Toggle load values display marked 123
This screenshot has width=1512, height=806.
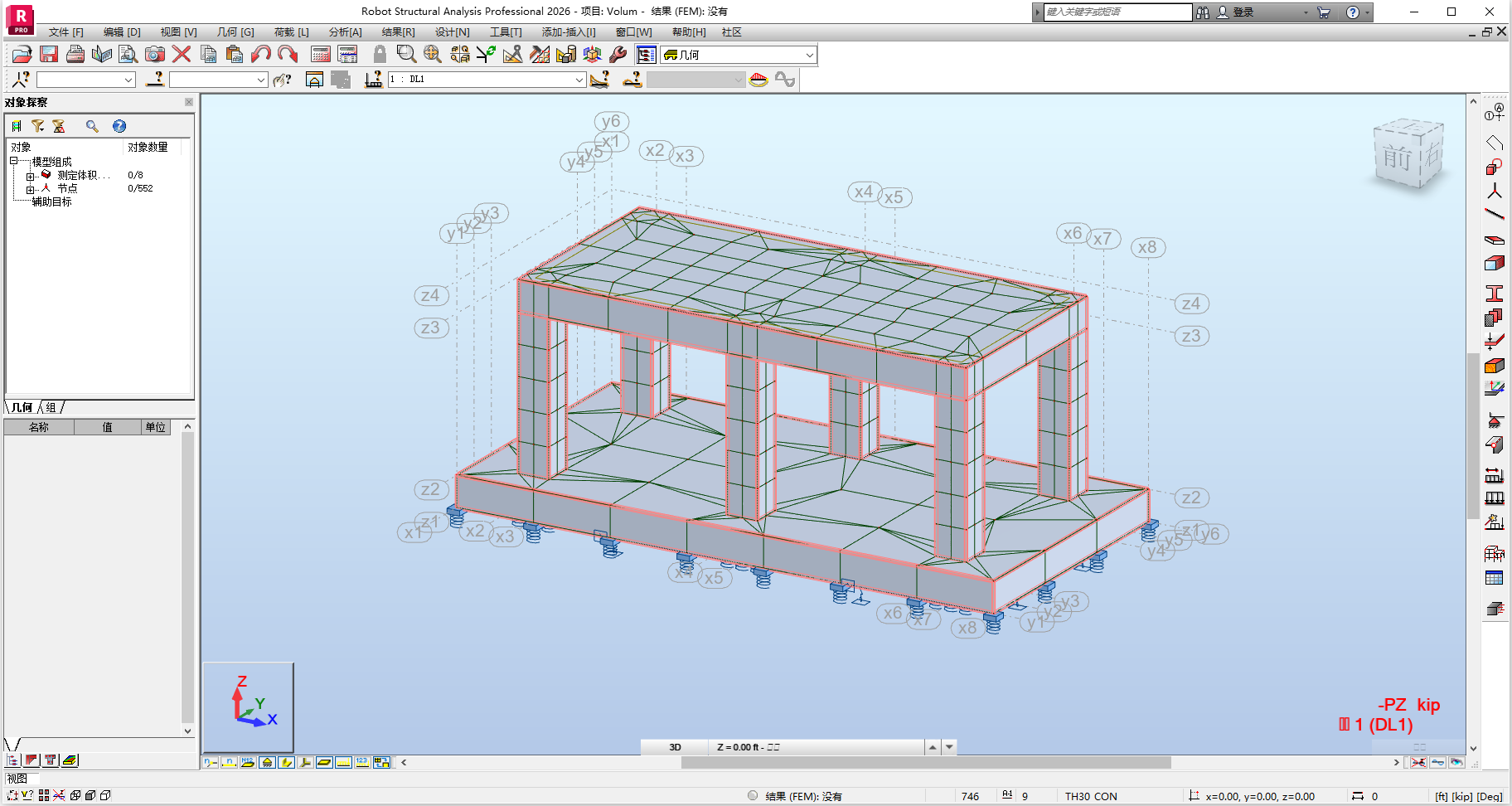click(362, 762)
